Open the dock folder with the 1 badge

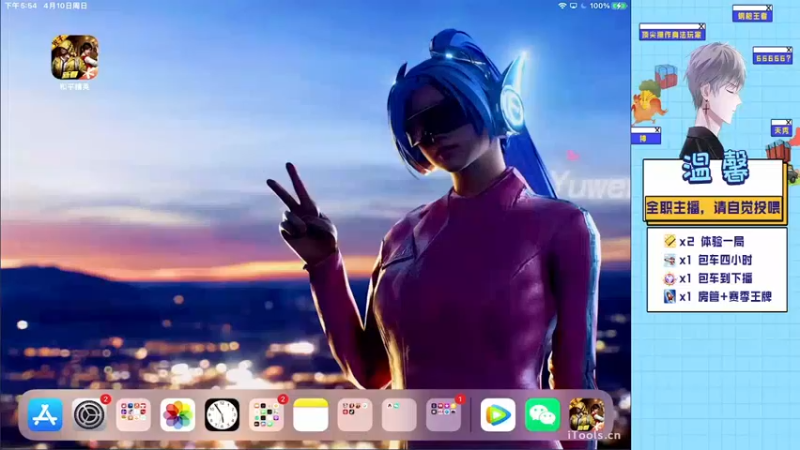point(443,415)
